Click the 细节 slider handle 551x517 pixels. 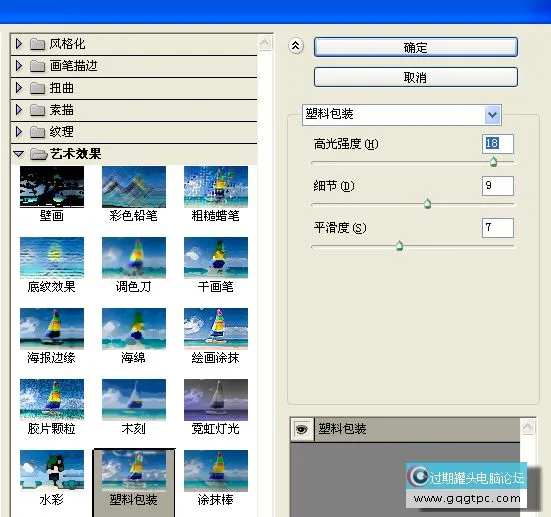427,203
